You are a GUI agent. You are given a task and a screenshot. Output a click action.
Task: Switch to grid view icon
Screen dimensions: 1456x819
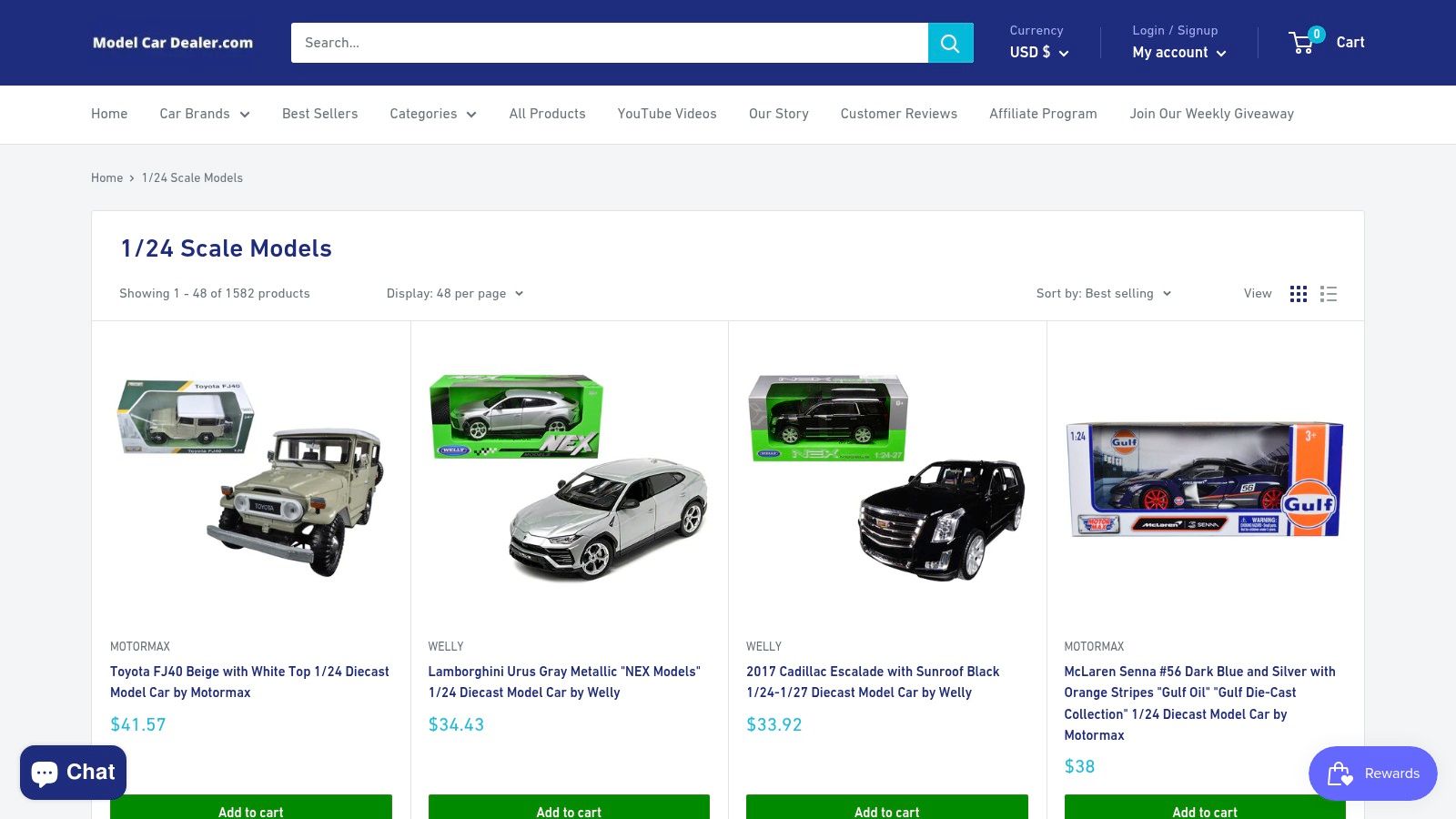(x=1299, y=294)
